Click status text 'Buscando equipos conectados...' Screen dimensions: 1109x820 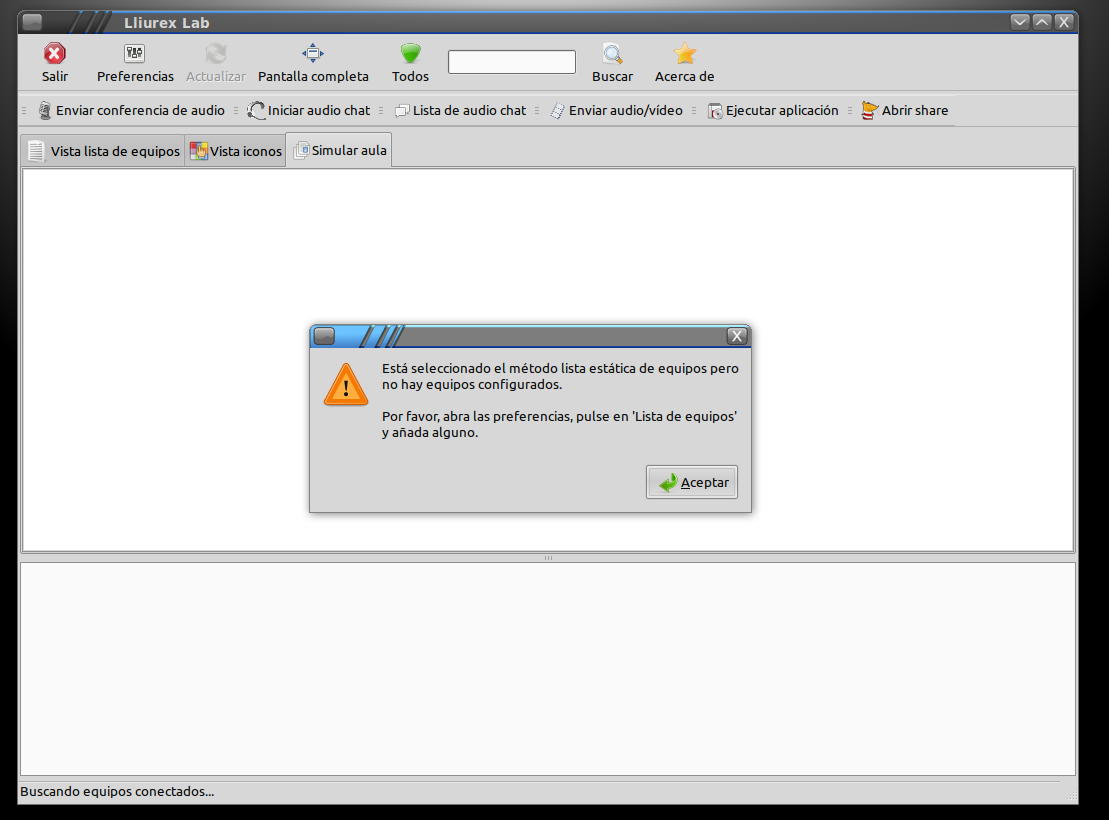coord(117,791)
